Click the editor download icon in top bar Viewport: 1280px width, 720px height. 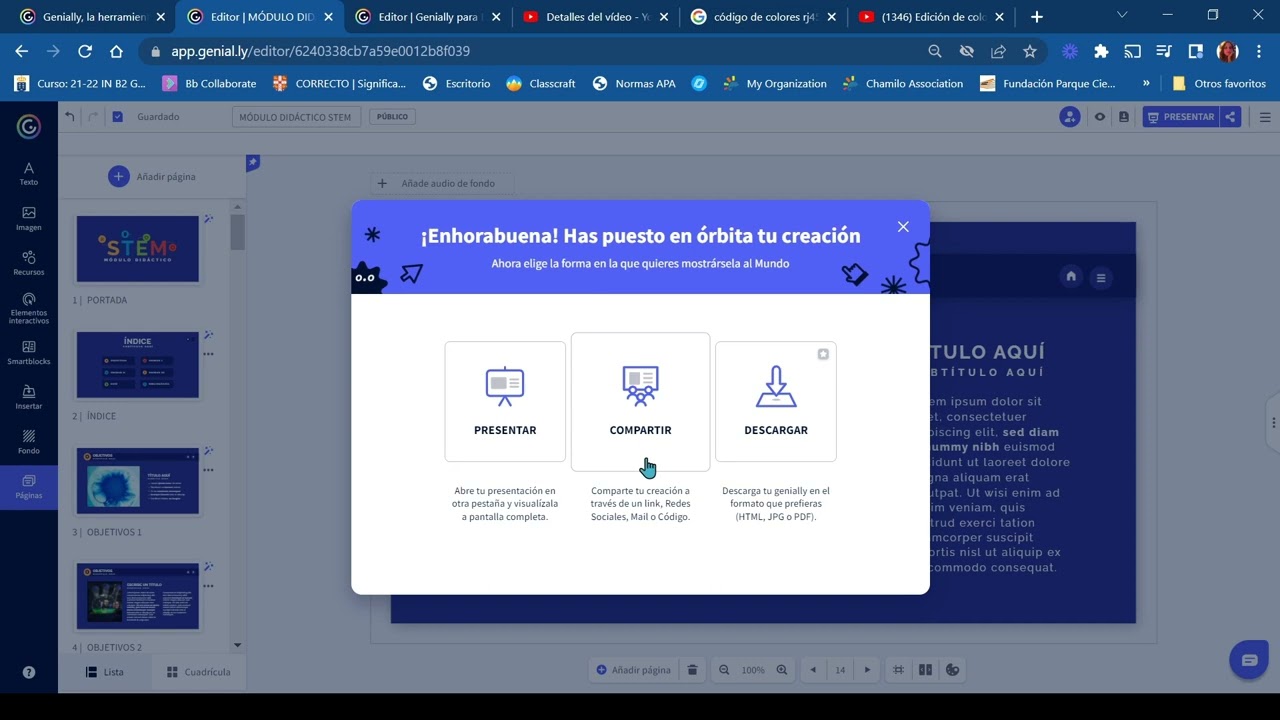pyautogui.click(x=1124, y=117)
